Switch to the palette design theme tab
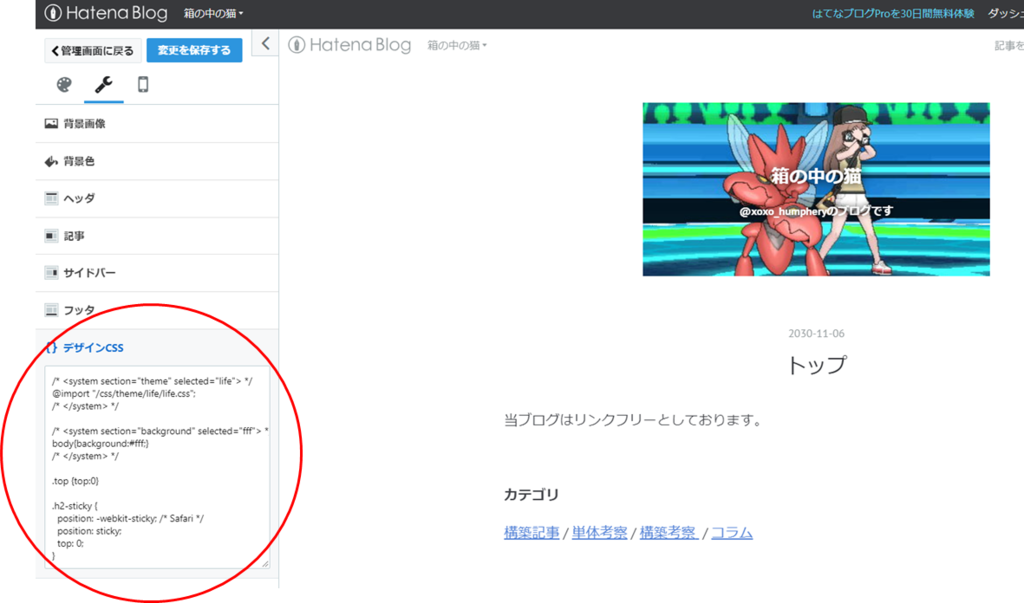 [64, 85]
